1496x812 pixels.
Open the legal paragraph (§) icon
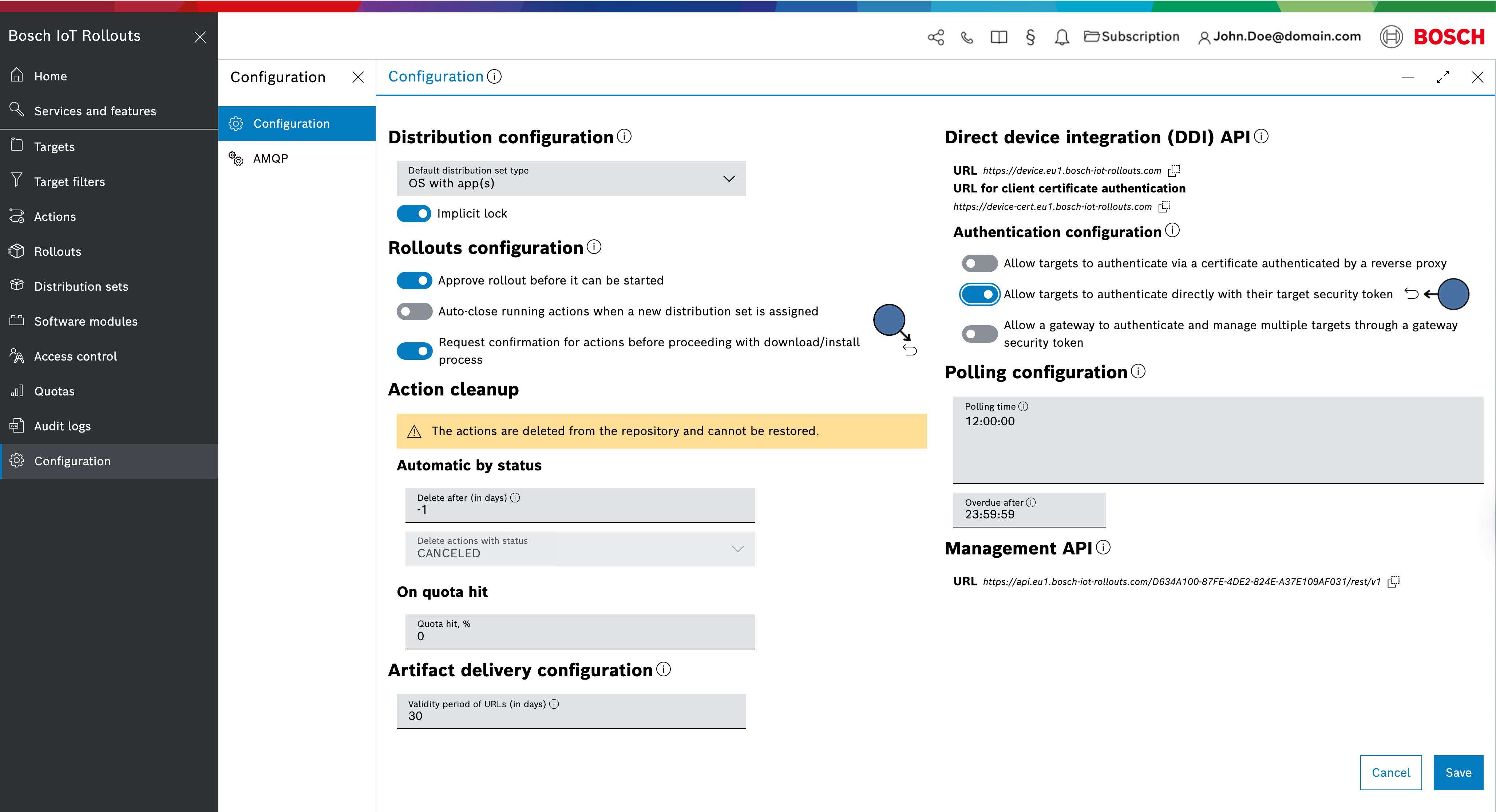pyautogui.click(x=1030, y=37)
